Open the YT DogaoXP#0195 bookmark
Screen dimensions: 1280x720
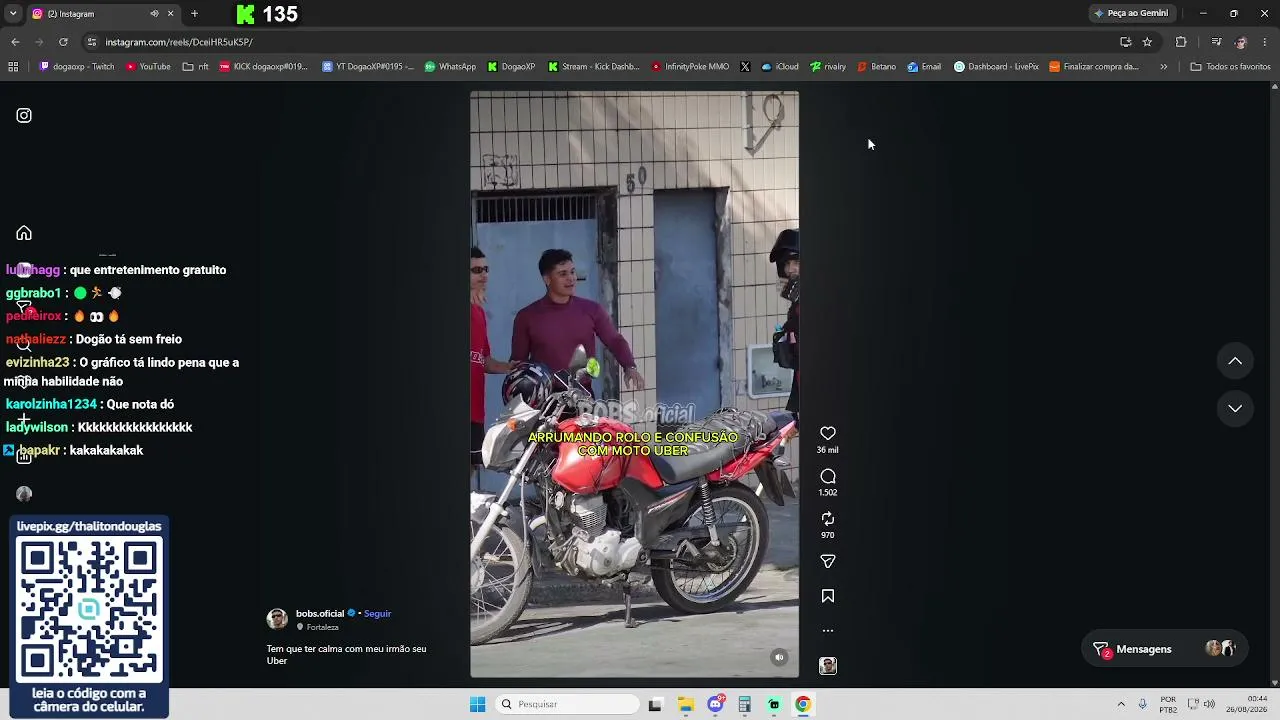(368, 67)
